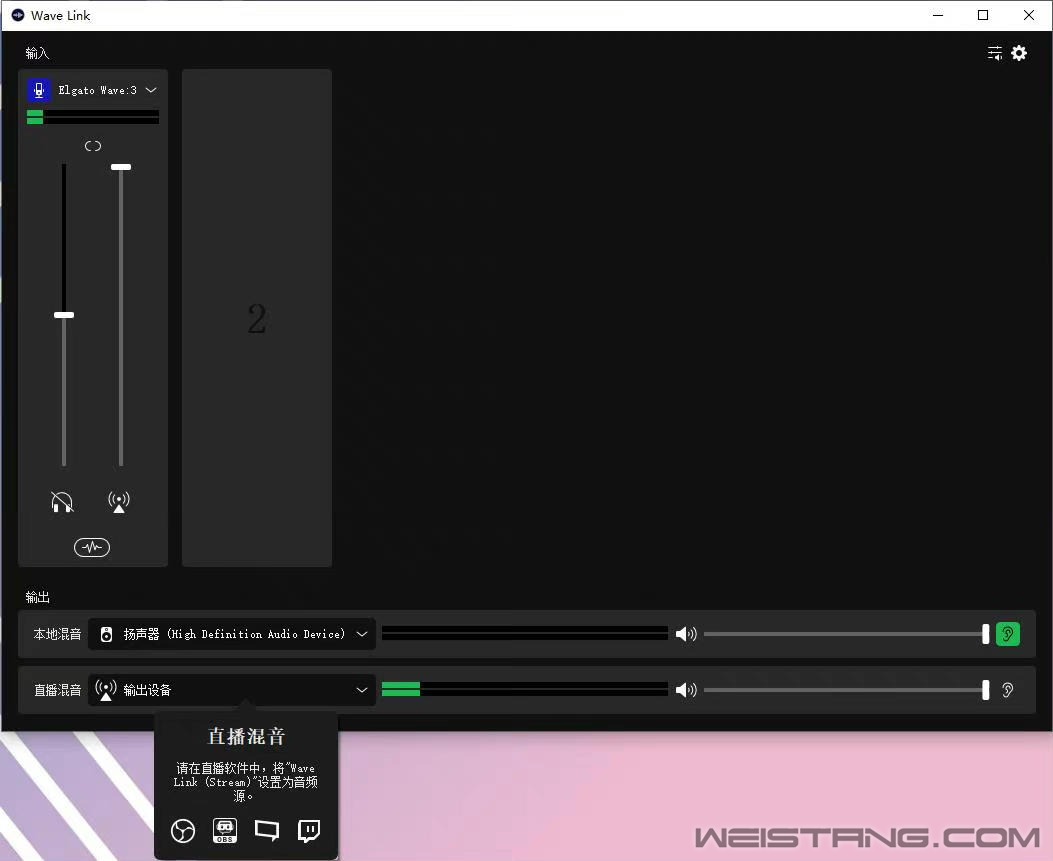Toggle the fader link icon
This screenshot has height=861, width=1053.
tap(93, 146)
